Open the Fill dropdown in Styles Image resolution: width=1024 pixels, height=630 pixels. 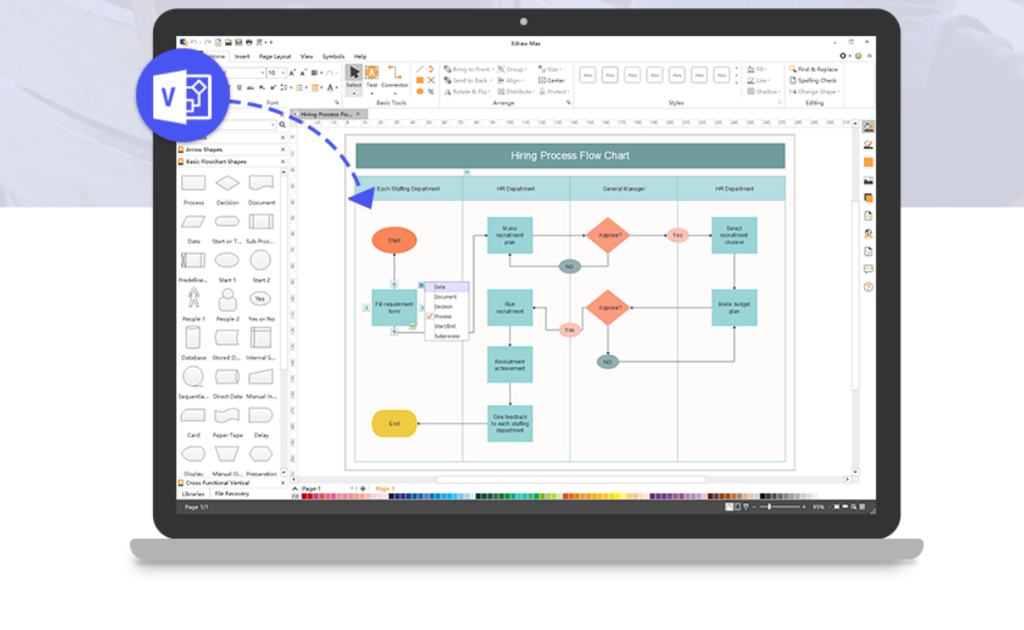(x=758, y=69)
